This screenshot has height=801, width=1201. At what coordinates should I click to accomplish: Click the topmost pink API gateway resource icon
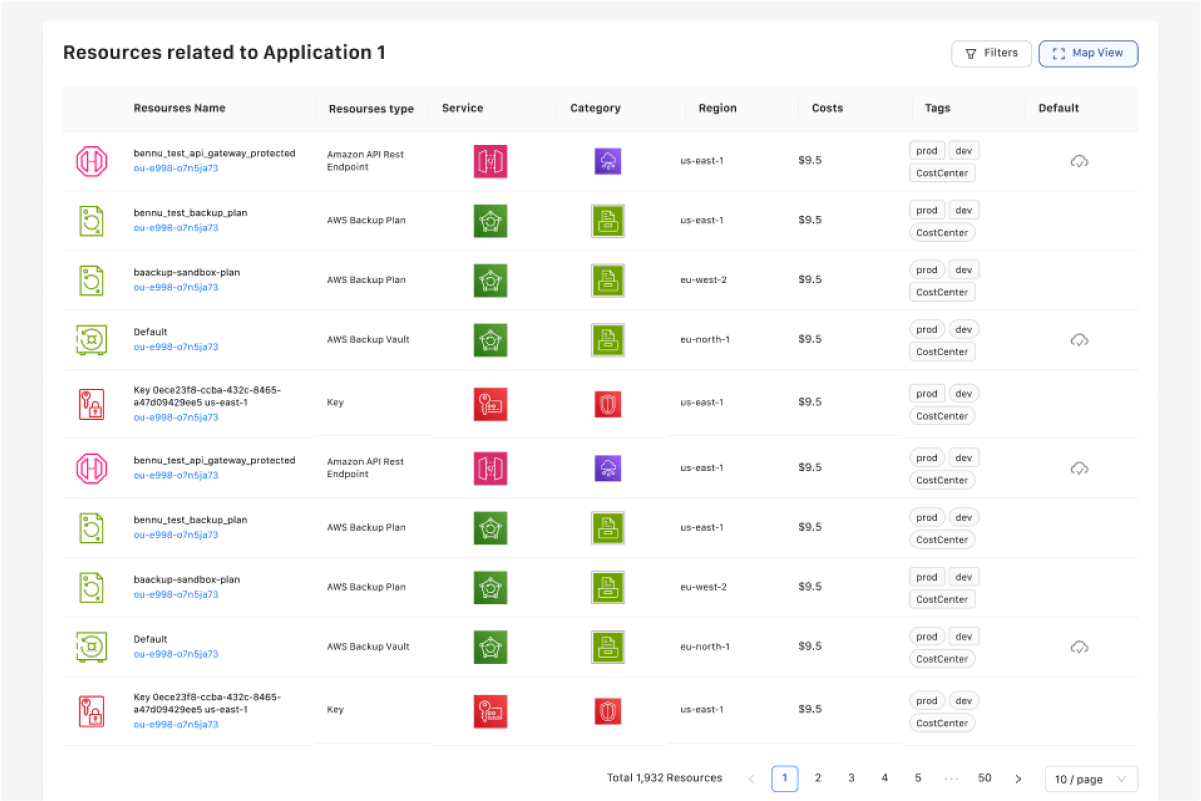coord(92,161)
